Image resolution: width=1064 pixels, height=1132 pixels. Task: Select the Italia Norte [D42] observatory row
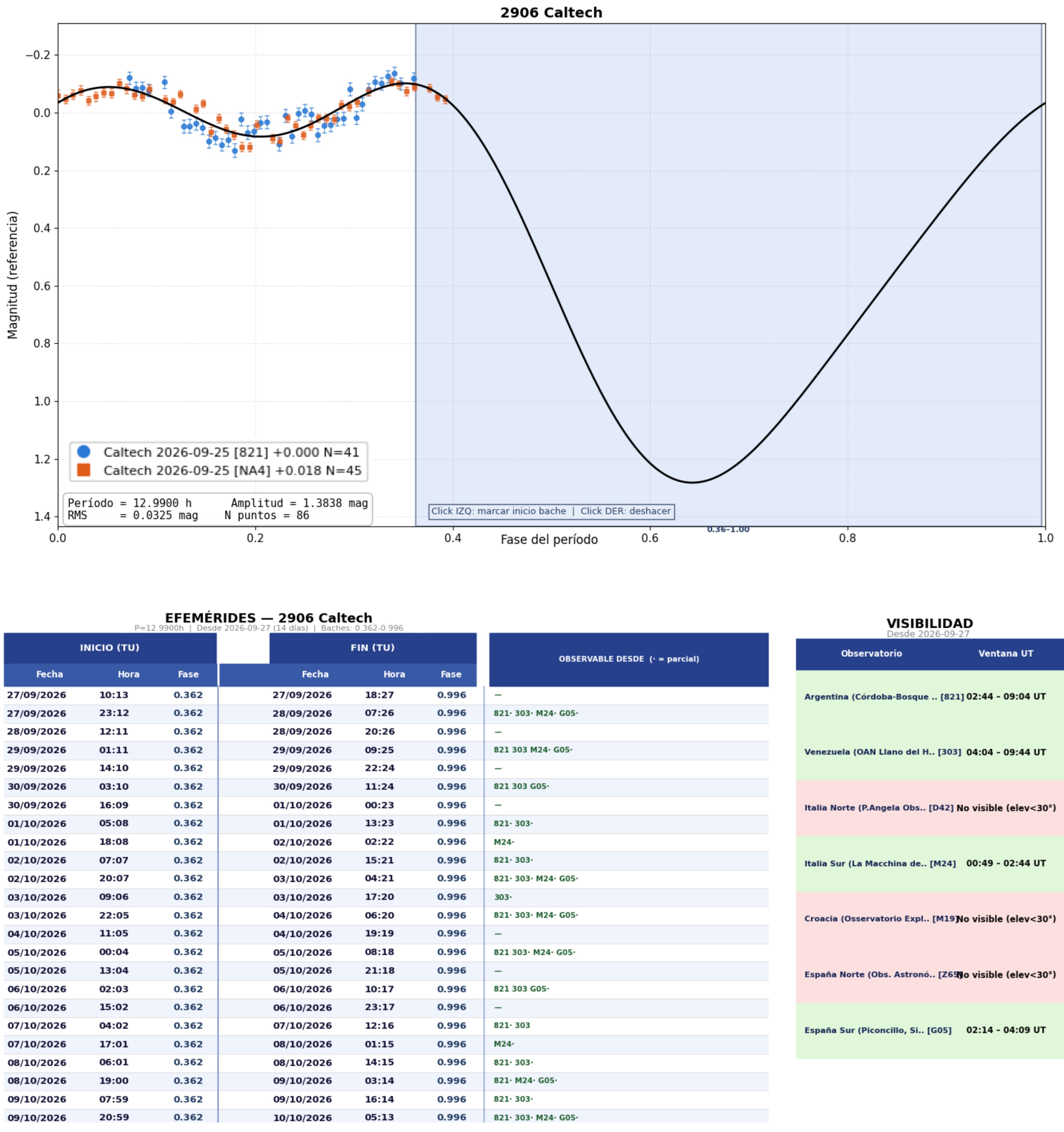click(x=930, y=808)
